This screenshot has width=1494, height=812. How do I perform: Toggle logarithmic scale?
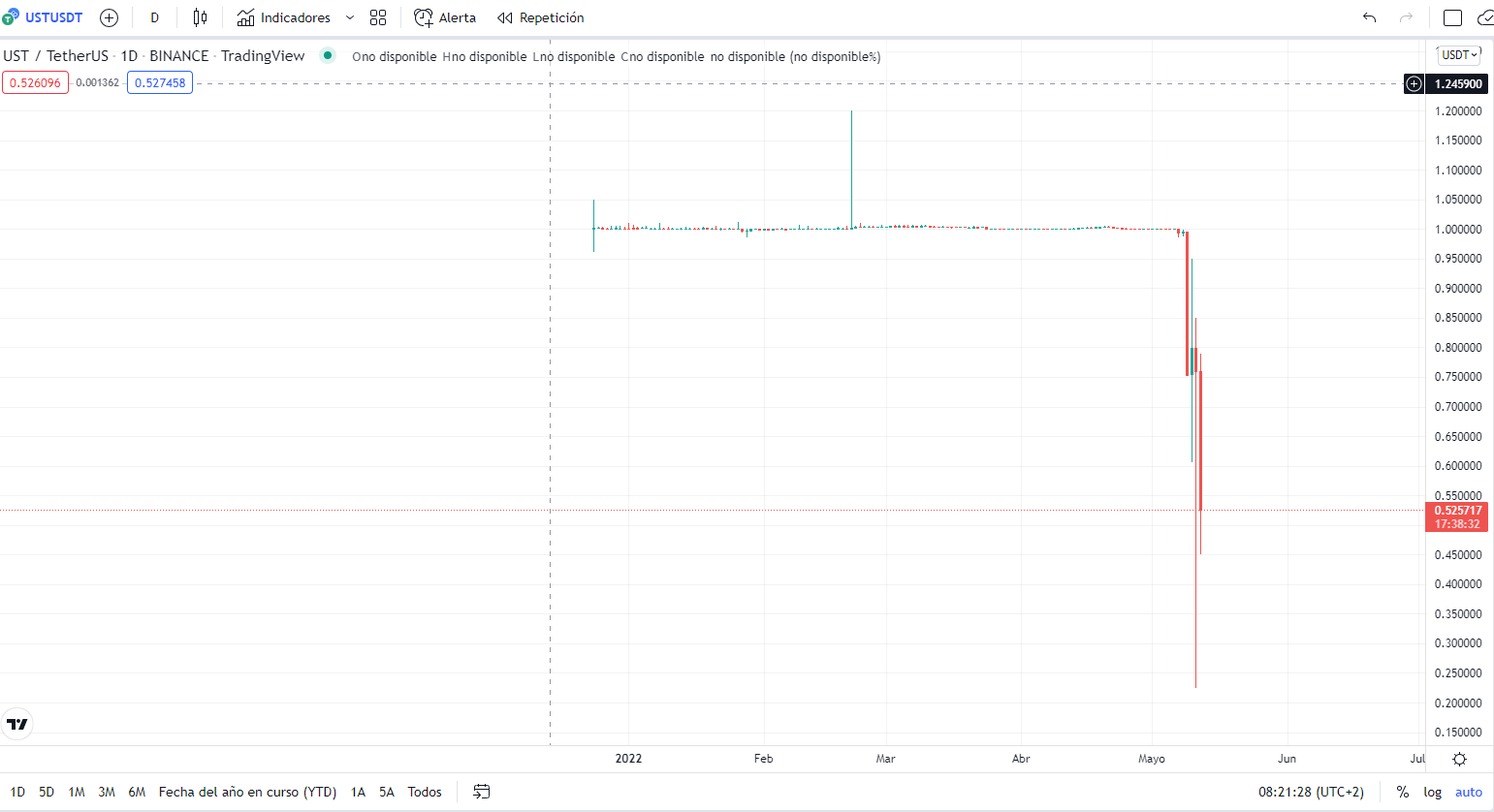[1432, 792]
